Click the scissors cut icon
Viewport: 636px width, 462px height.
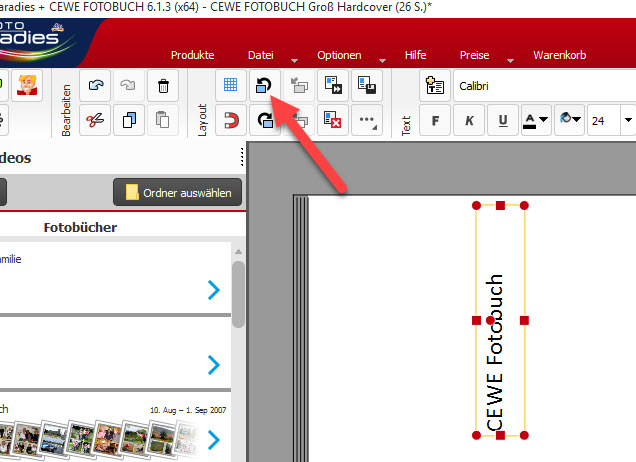click(95, 120)
